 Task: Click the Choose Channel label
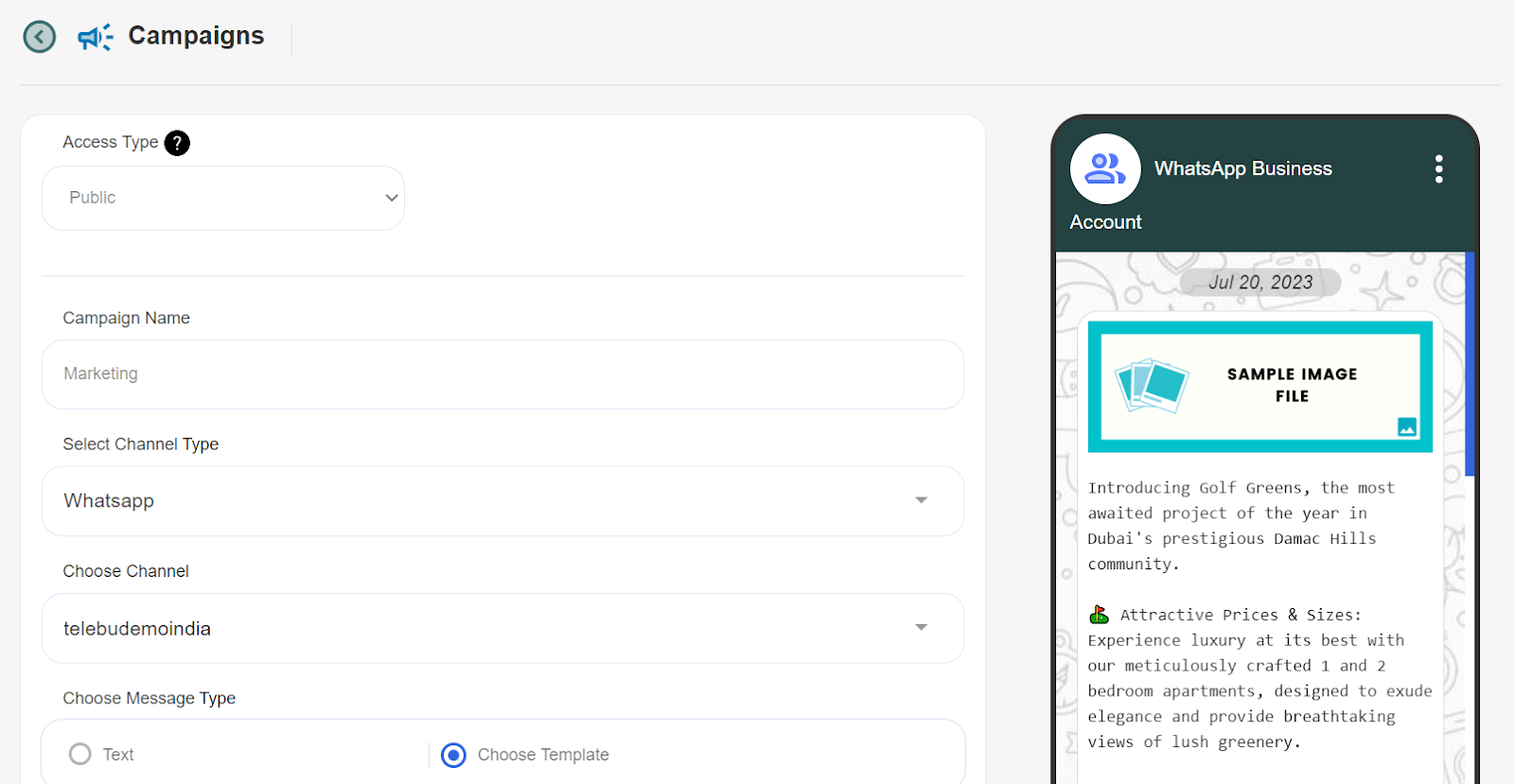[126, 571]
